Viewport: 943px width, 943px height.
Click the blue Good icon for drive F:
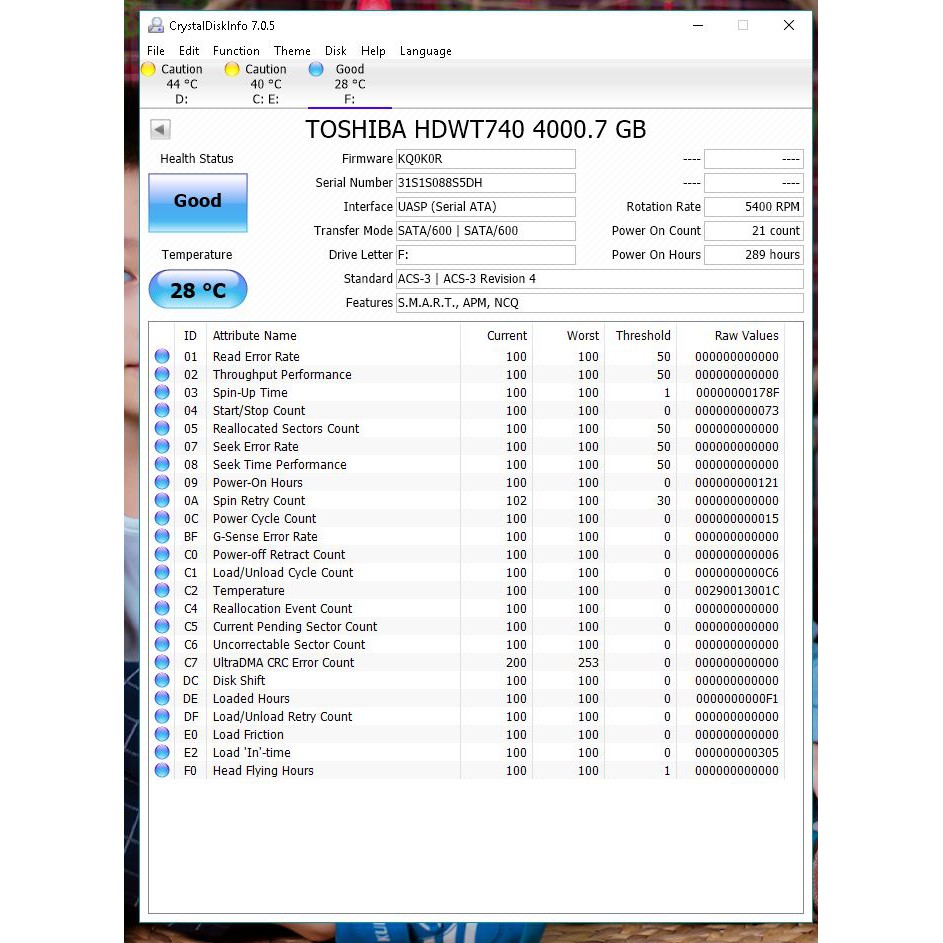click(x=315, y=69)
